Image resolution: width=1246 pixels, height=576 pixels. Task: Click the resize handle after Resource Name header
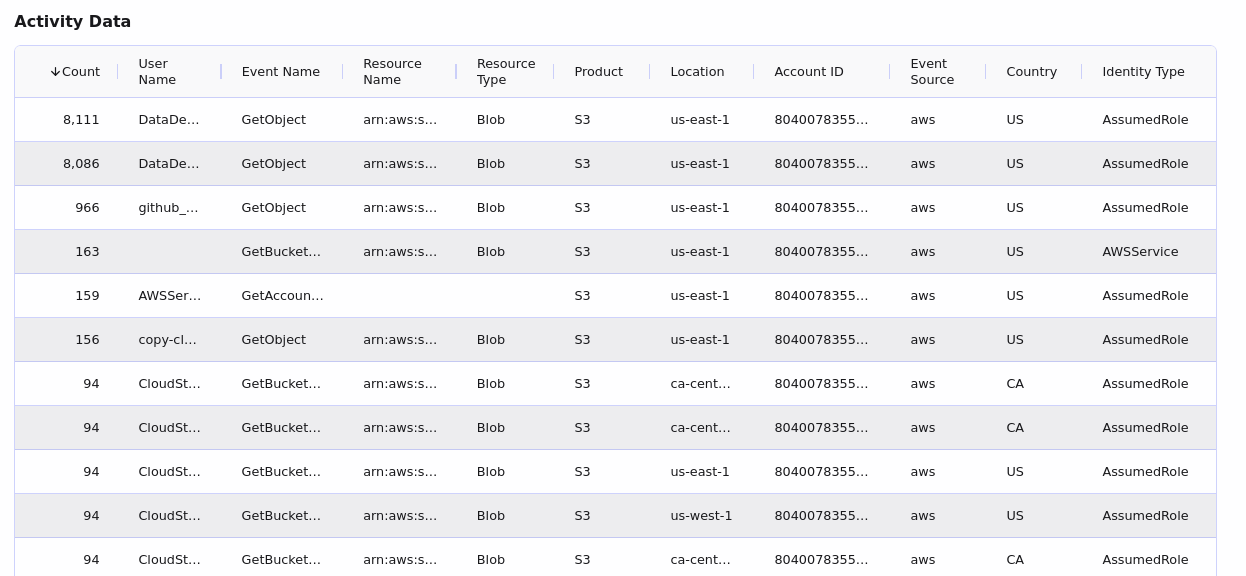point(456,72)
